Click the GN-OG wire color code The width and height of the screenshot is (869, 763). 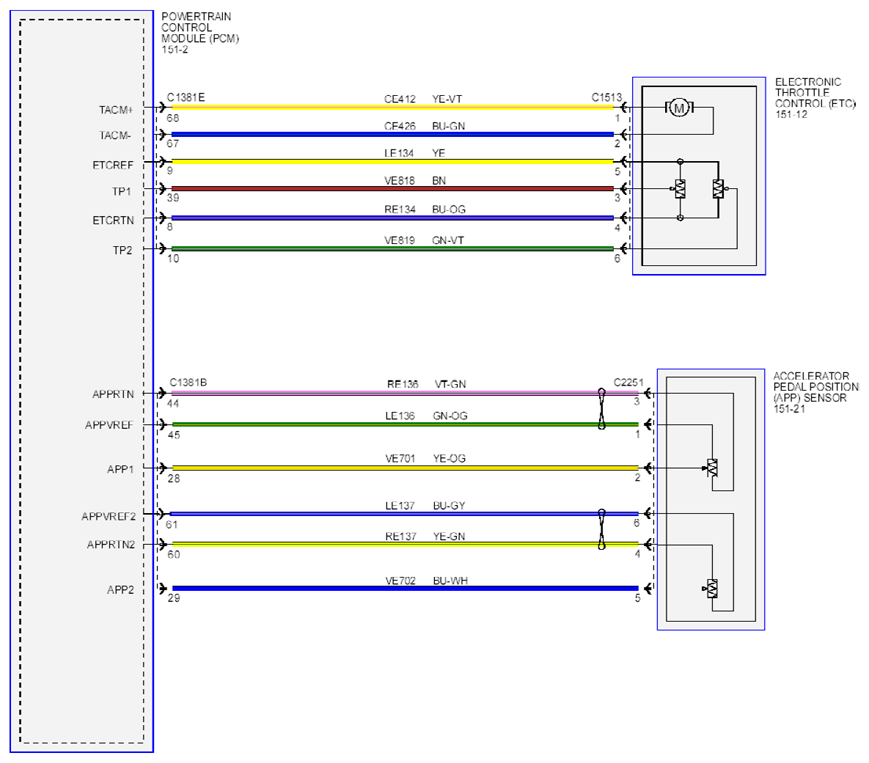(x=450, y=416)
